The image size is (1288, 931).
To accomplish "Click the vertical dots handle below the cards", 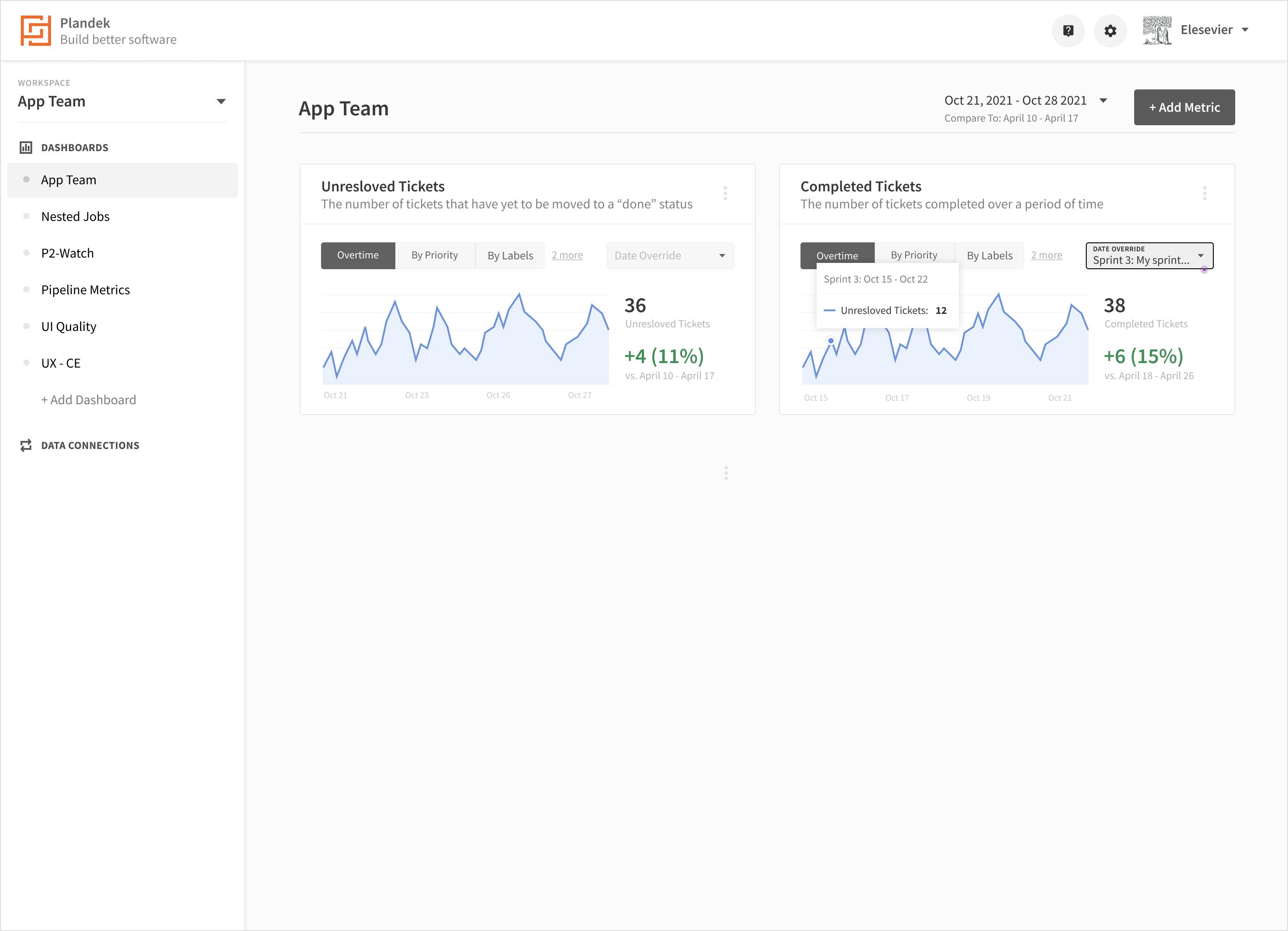I will point(726,473).
